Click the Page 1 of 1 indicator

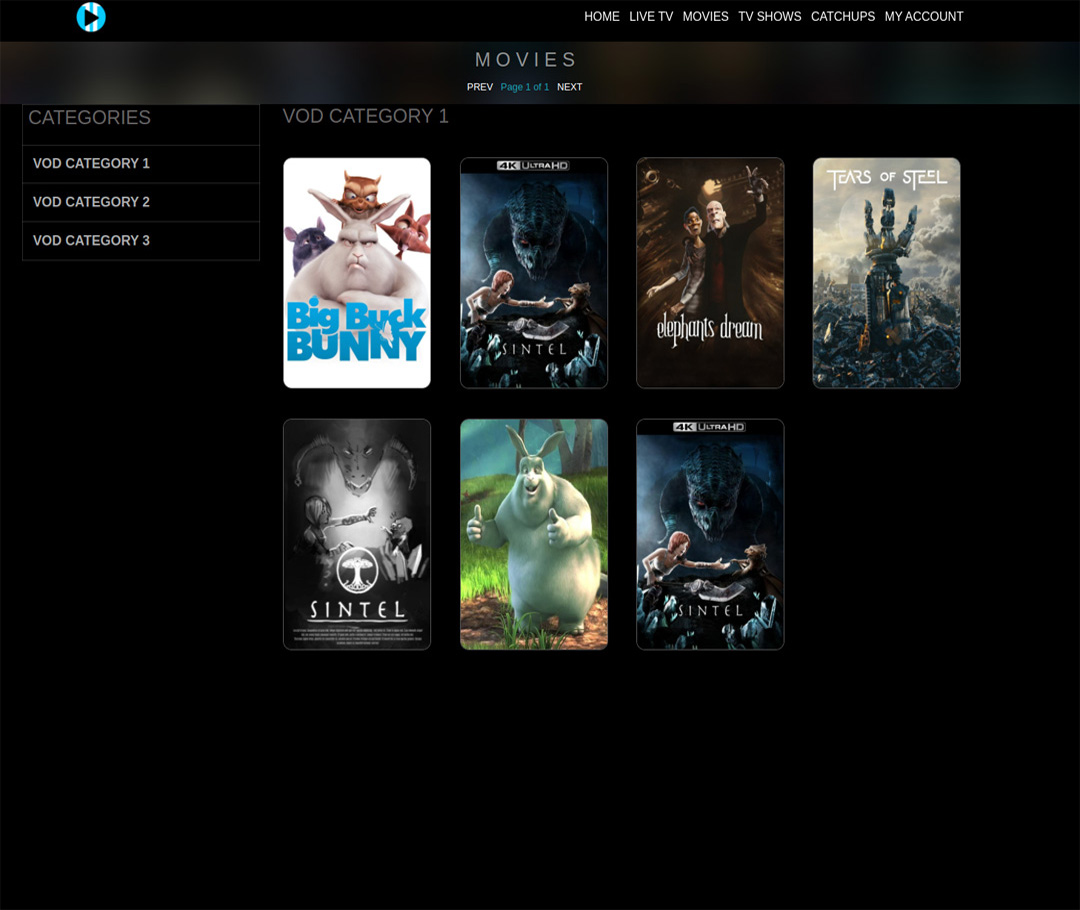pos(524,87)
